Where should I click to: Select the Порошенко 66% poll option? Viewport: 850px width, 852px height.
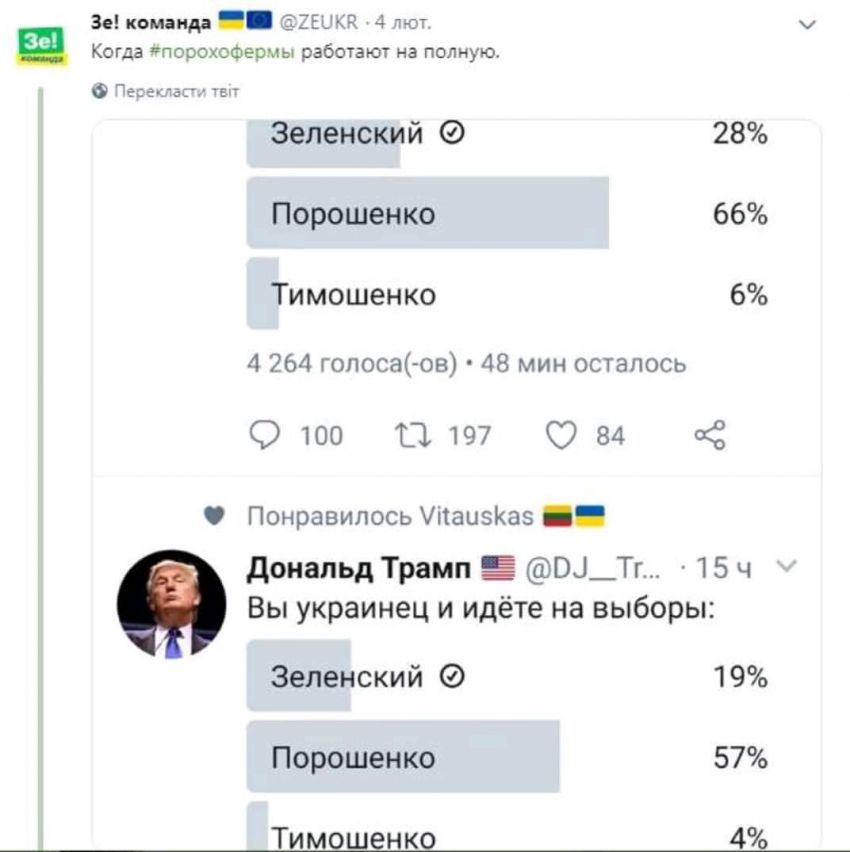(507, 213)
